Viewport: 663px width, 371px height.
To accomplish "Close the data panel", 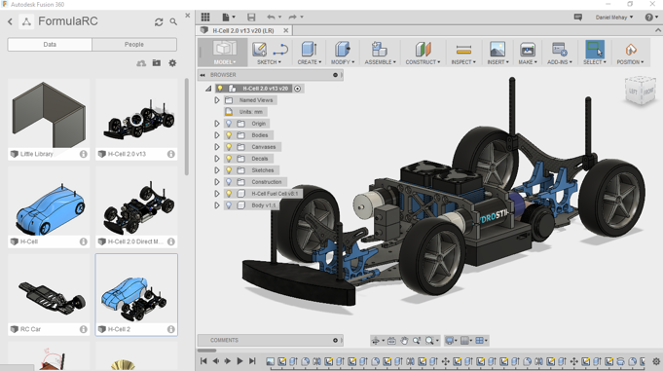I will pos(188,15).
